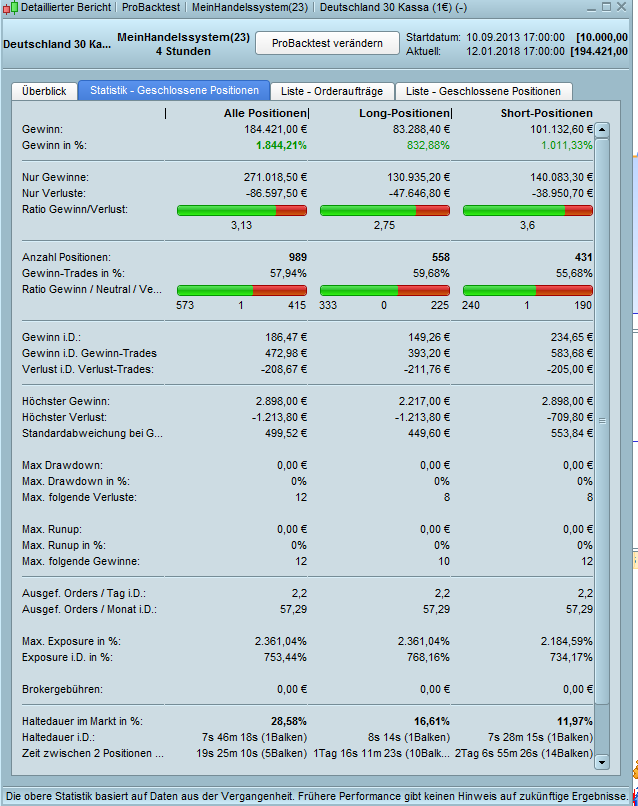Screen dimensions: 638x806
Task: Click the MeinHandelssystem(23) 4 Stunden heading
Action: (x=184, y=44)
